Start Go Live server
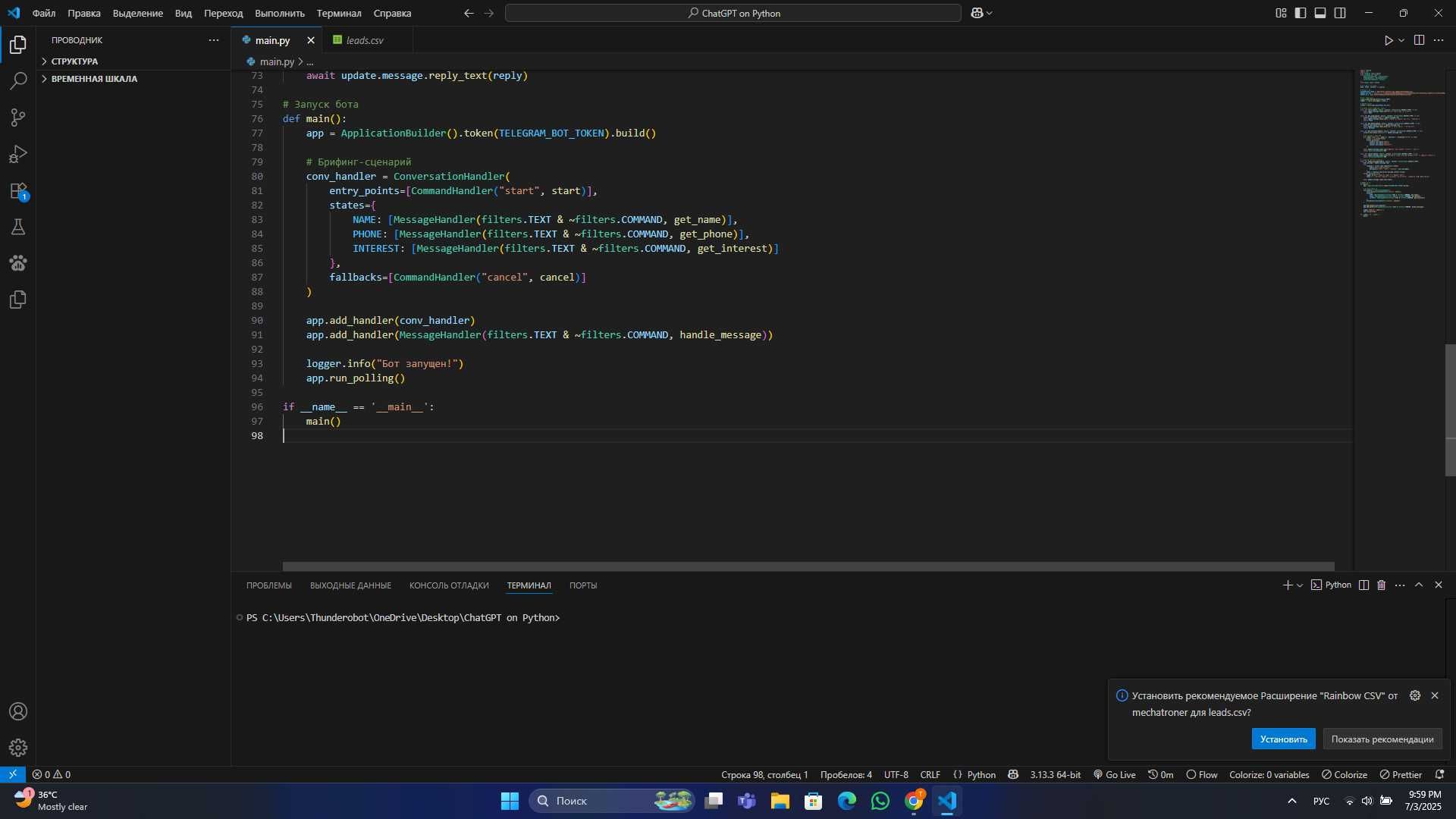The image size is (1456, 819). [1114, 774]
